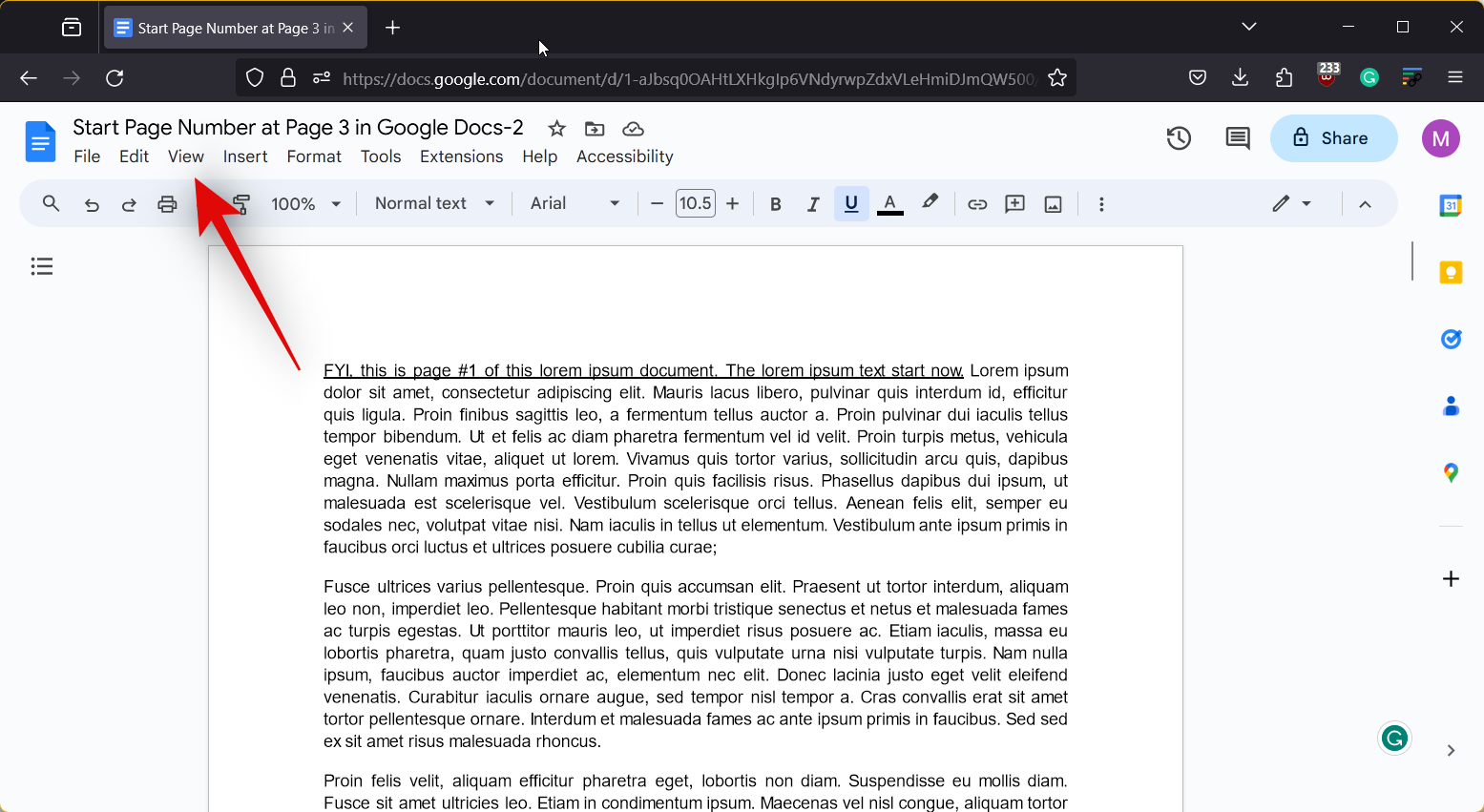Toggle bold formatting
1484x812 pixels.
pyautogui.click(x=775, y=204)
